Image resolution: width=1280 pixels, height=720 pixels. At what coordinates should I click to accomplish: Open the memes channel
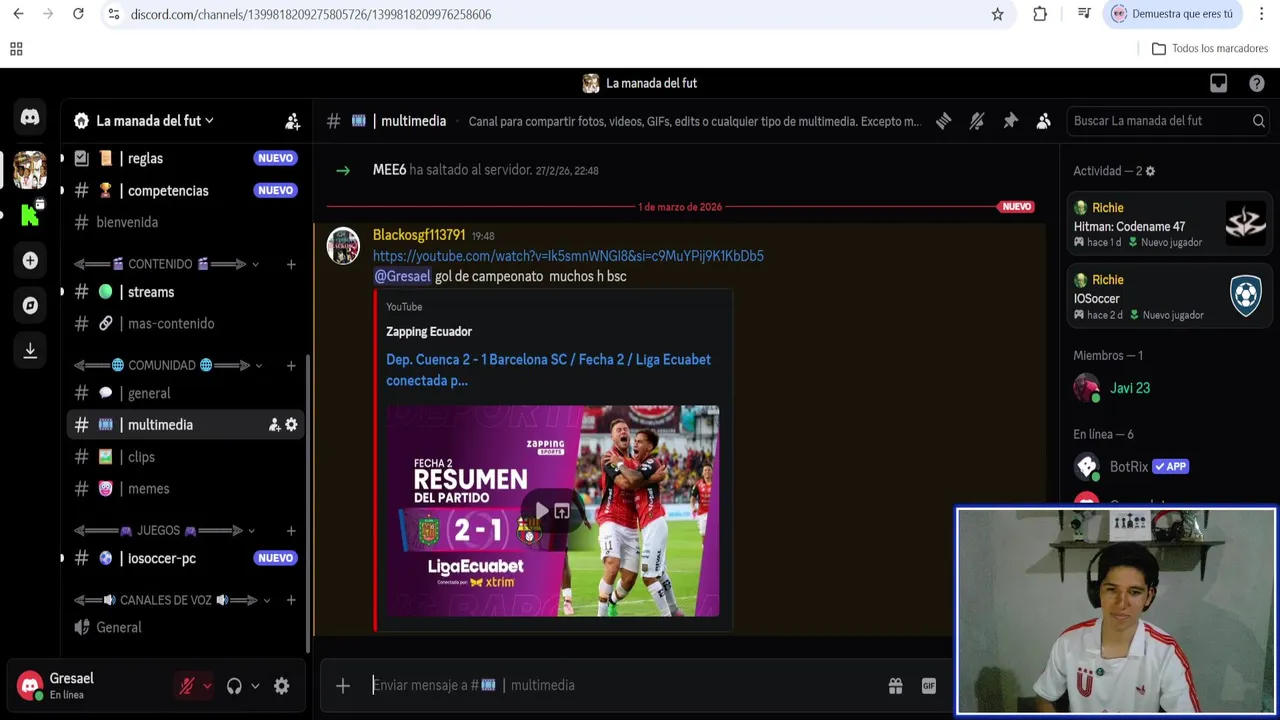186,488
